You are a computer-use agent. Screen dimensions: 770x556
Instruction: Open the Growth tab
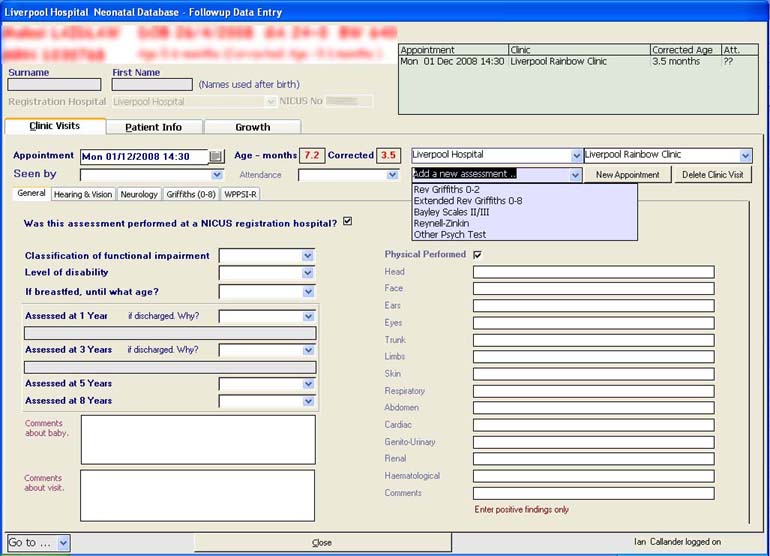(x=252, y=127)
